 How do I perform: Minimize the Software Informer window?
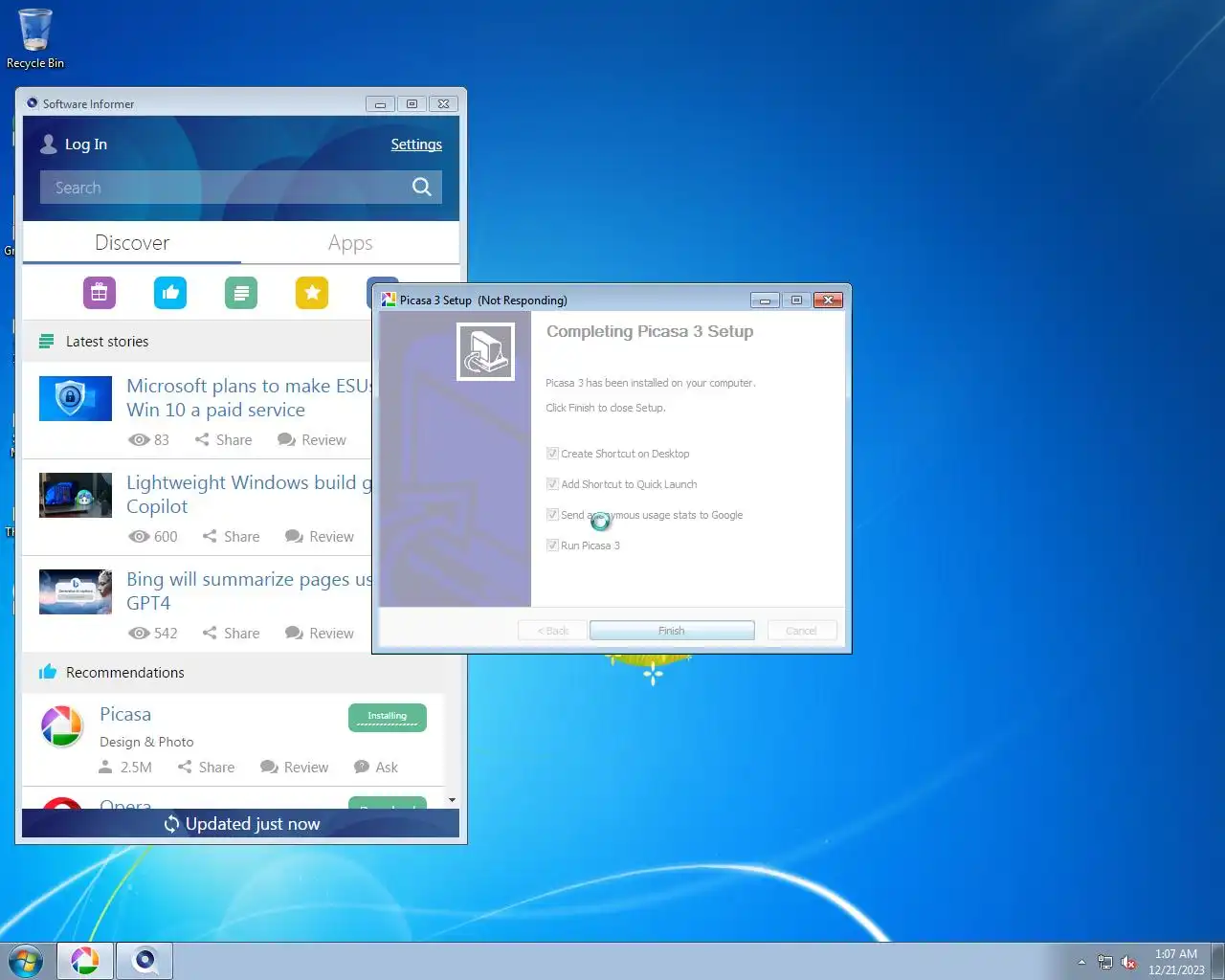click(x=380, y=104)
